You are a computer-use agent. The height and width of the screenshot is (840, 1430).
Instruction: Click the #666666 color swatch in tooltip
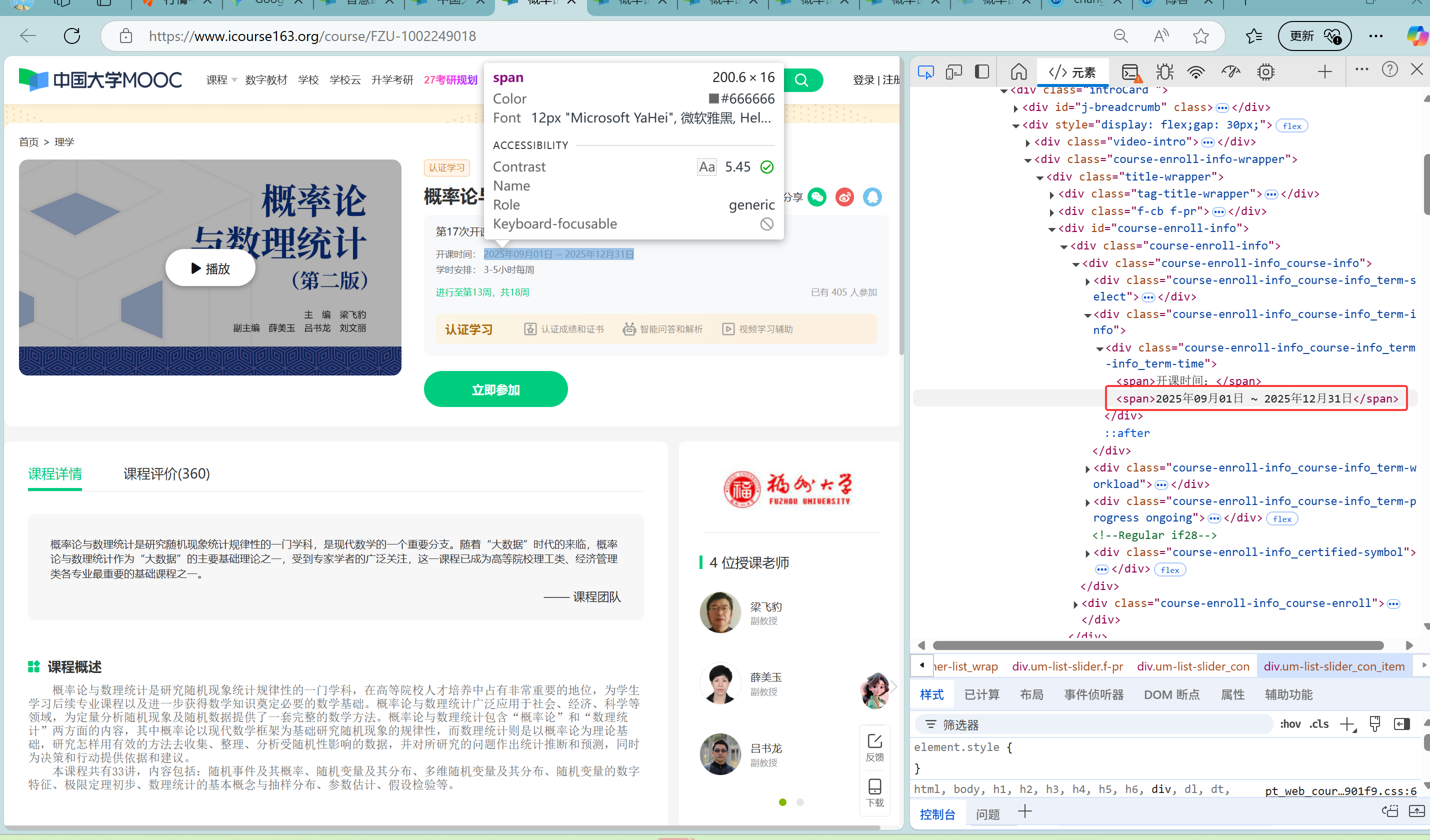point(713,99)
